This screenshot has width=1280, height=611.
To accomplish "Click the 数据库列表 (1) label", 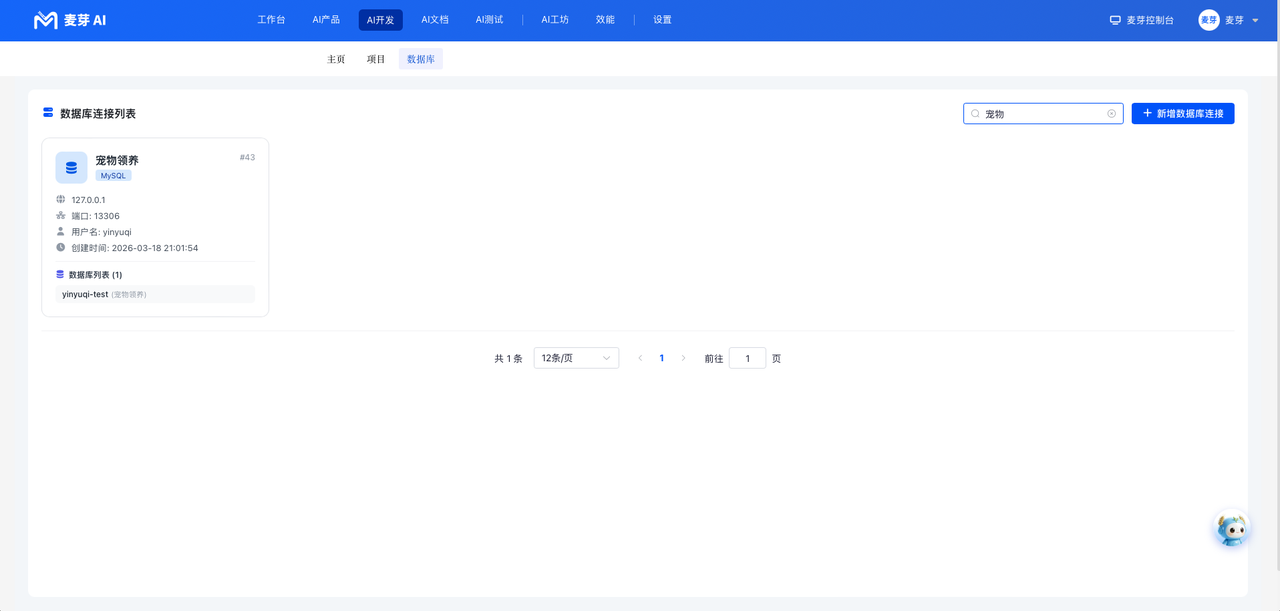I will (x=96, y=275).
